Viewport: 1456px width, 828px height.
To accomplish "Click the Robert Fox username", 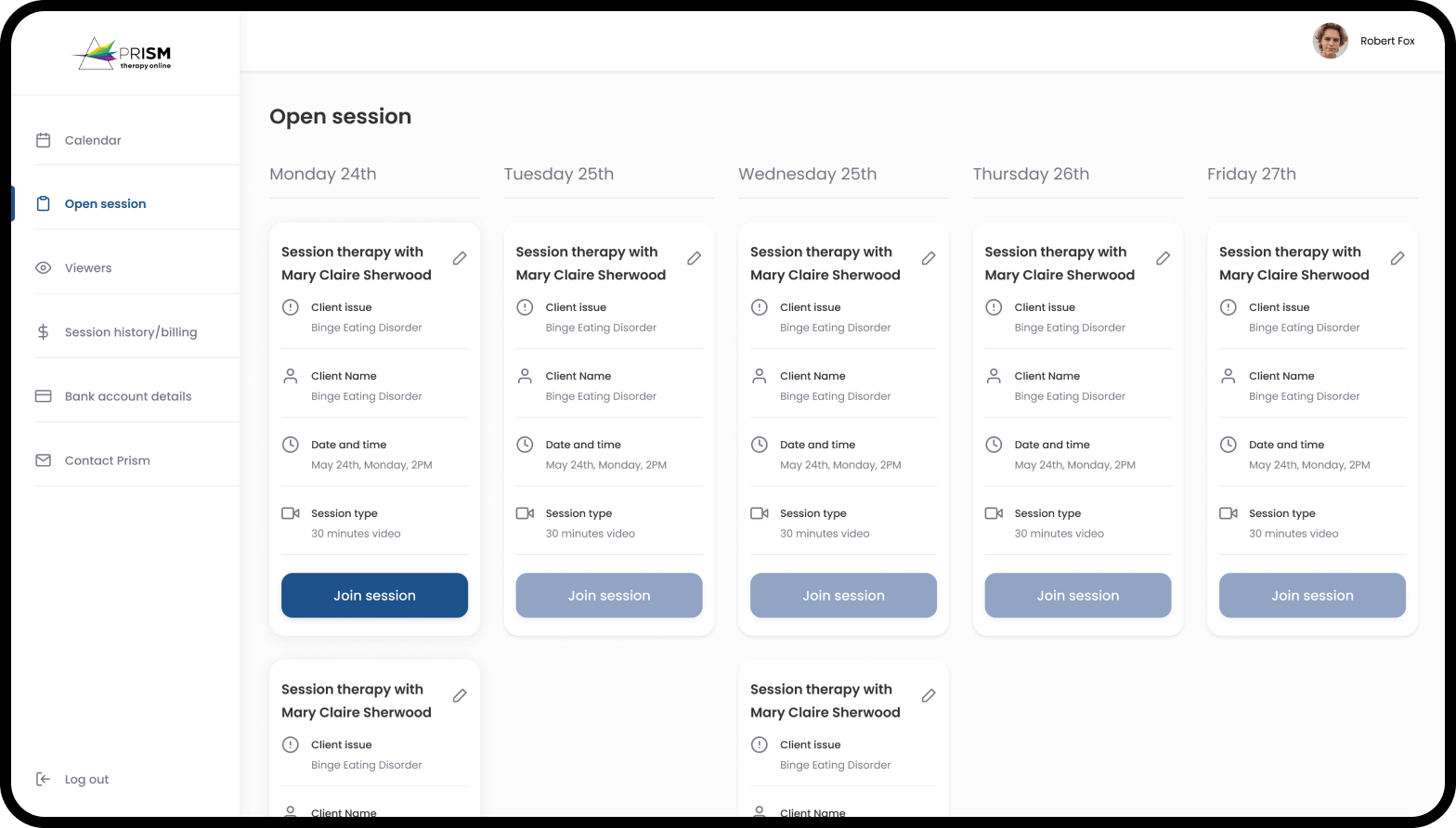I will pos(1387,41).
